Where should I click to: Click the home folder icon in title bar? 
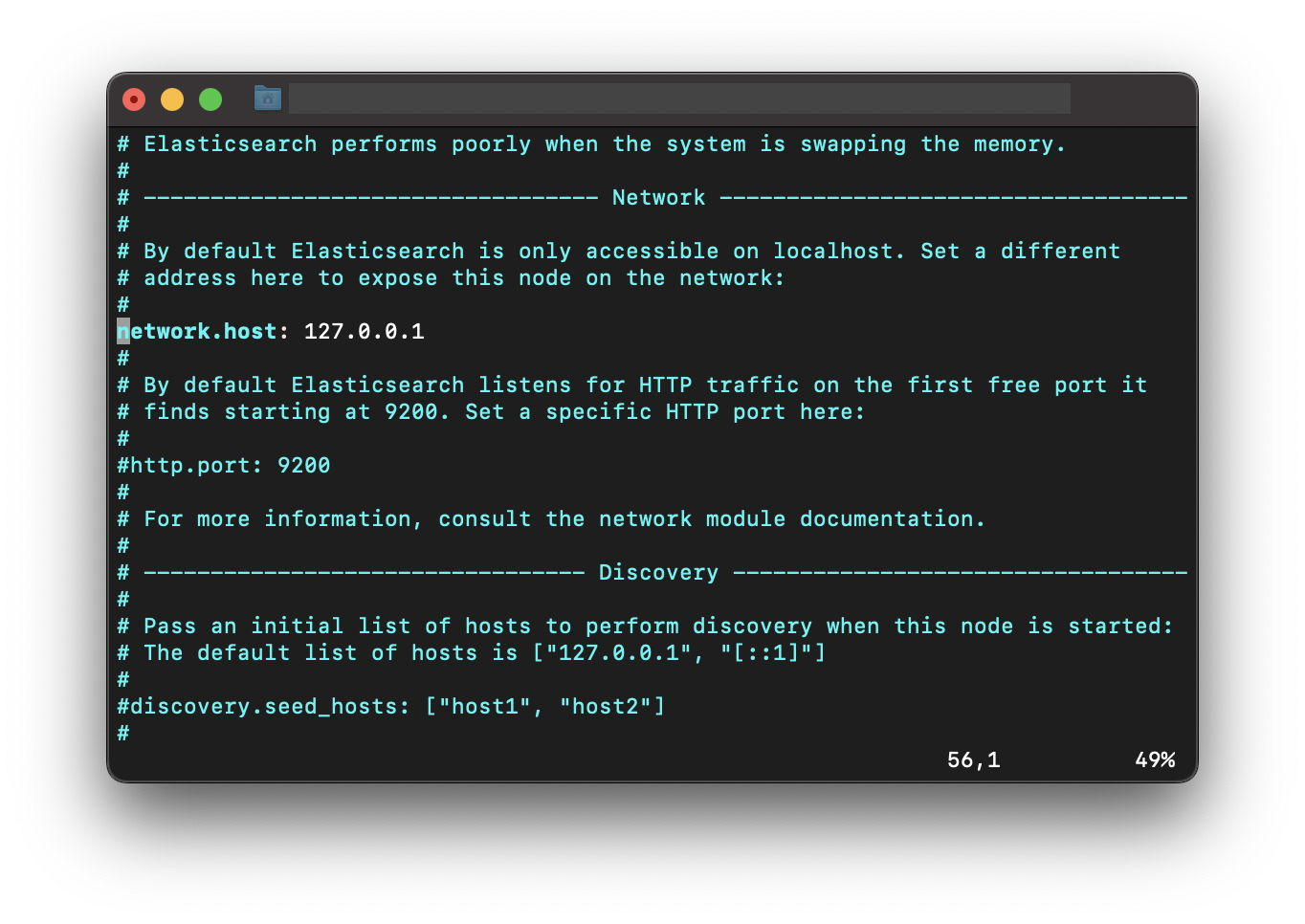268,98
